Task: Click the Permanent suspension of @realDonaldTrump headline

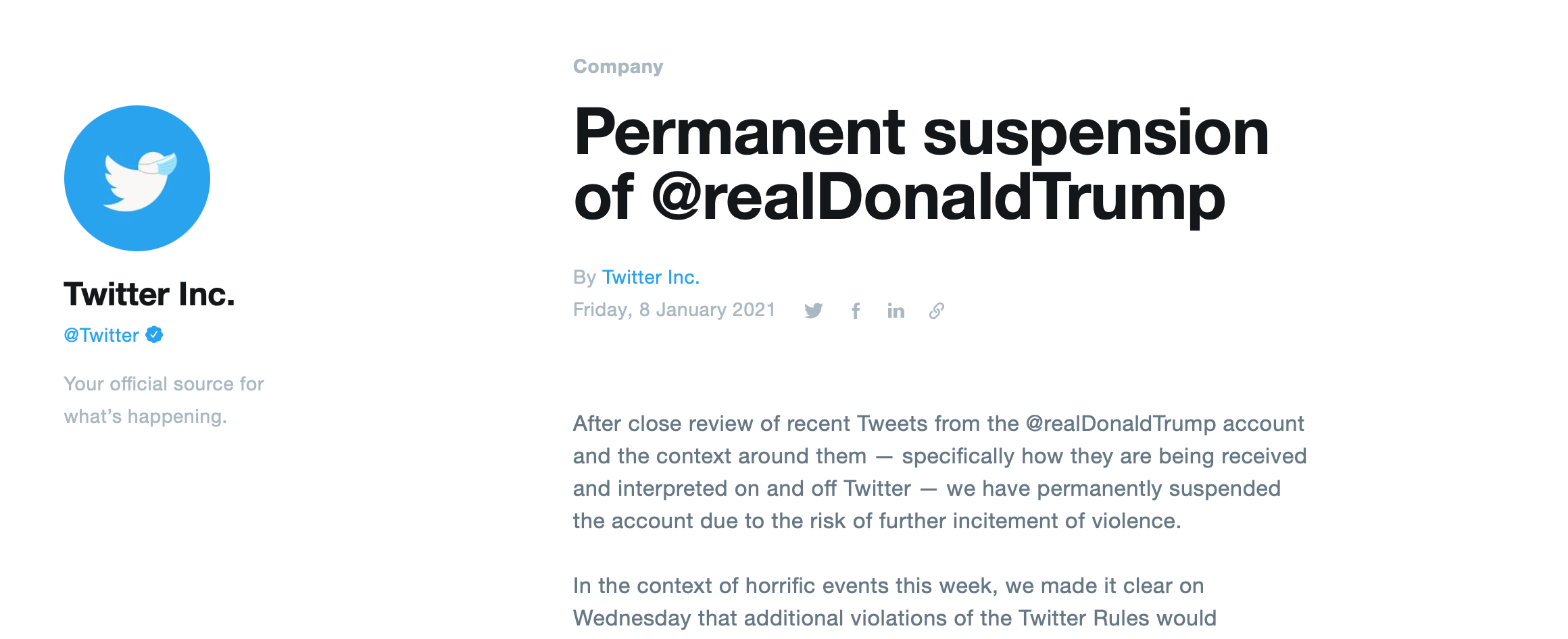Action: (x=921, y=165)
